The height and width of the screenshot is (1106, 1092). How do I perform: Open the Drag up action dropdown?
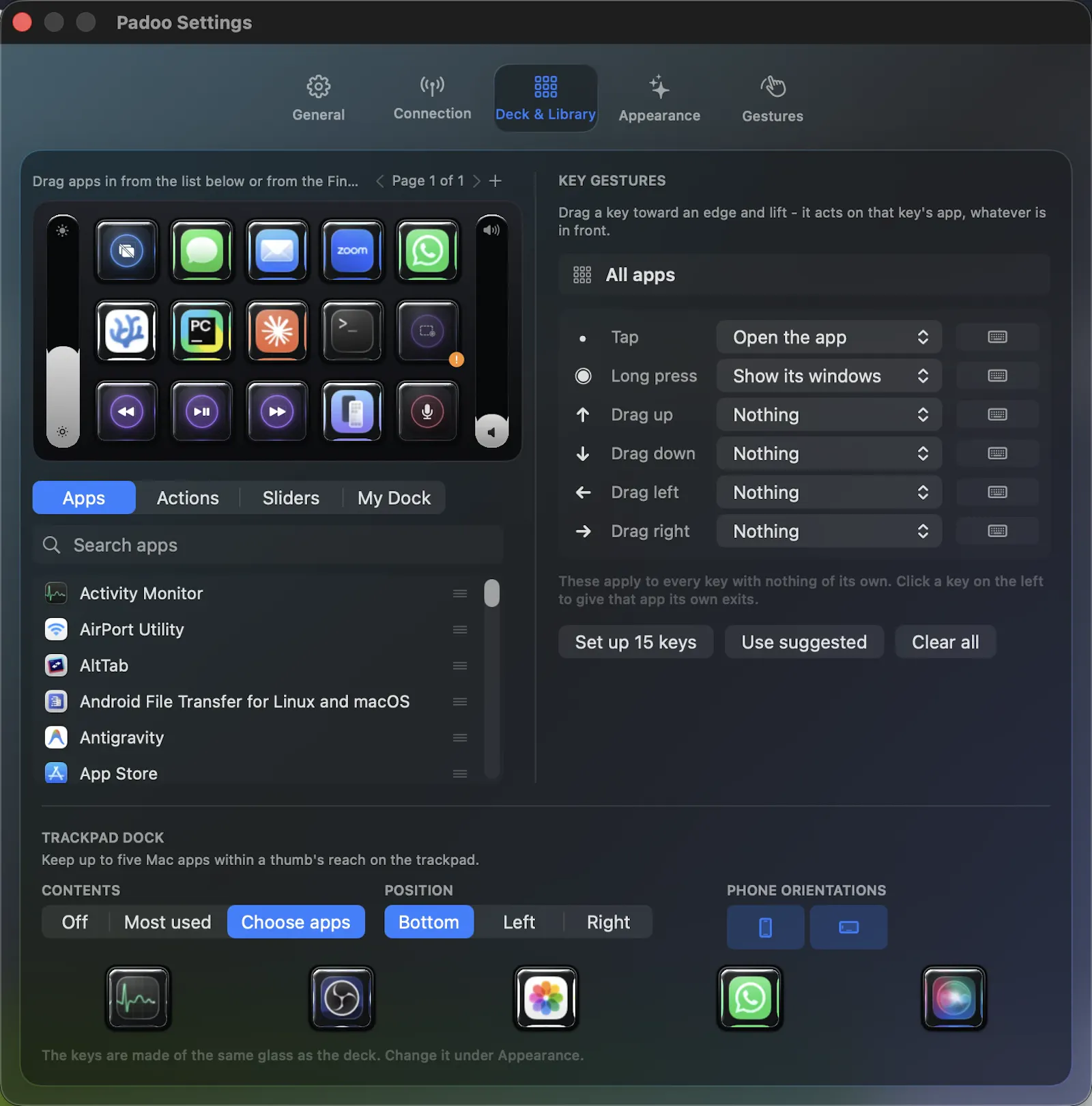pyautogui.click(x=829, y=415)
